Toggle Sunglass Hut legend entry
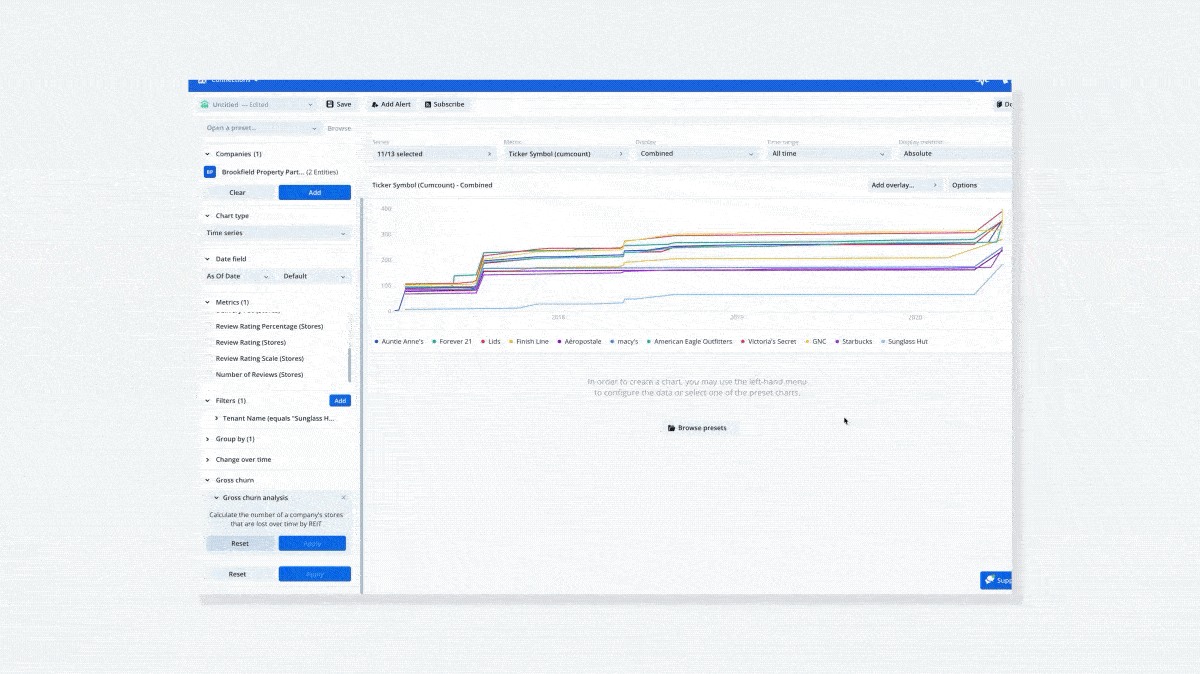The width and height of the screenshot is (1200, 674). coord(905,341)
